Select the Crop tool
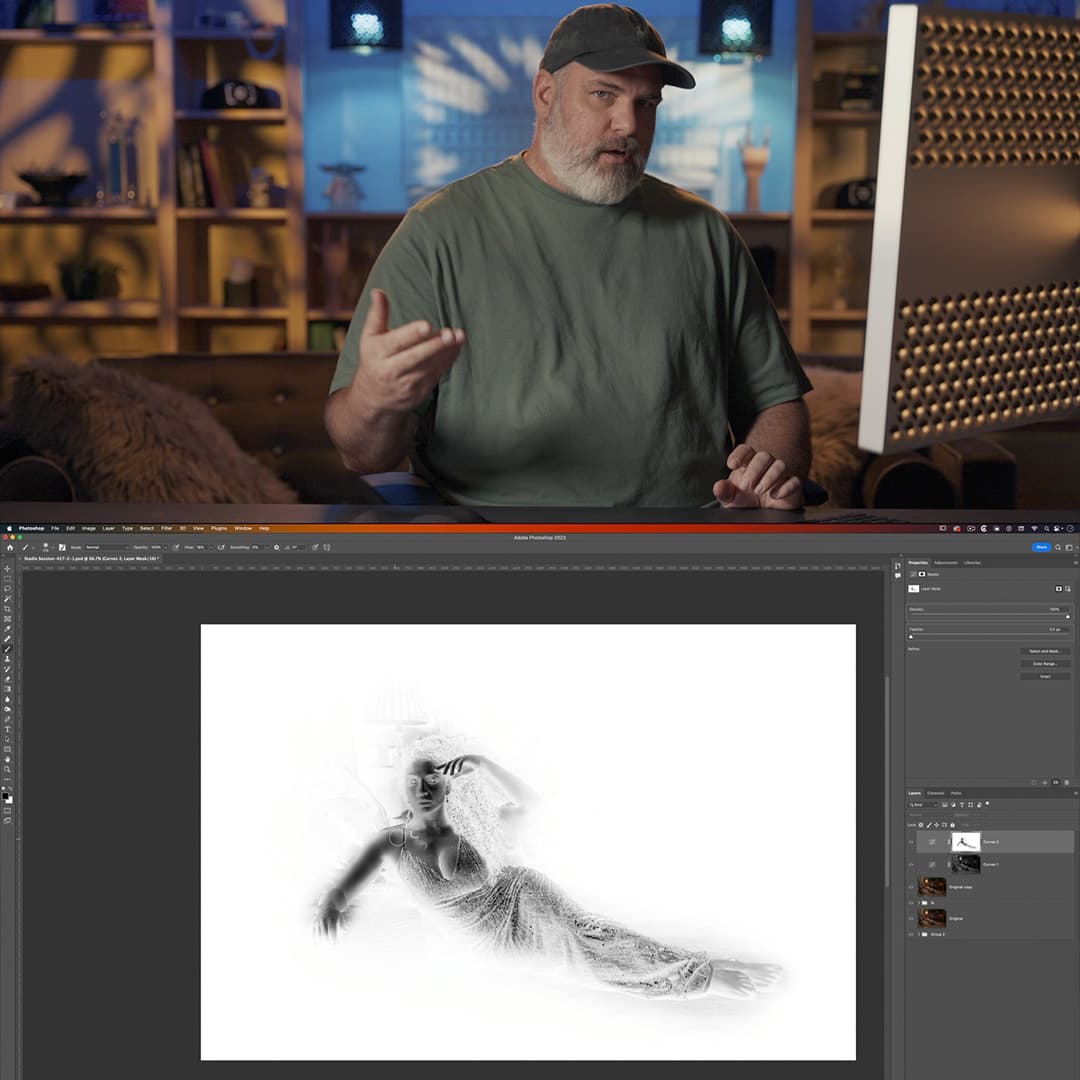1080x1080 pixels. click(7, 609)
